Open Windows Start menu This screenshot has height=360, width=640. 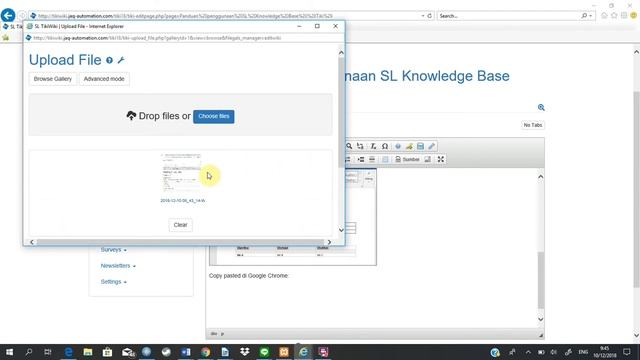coord(9,352)
